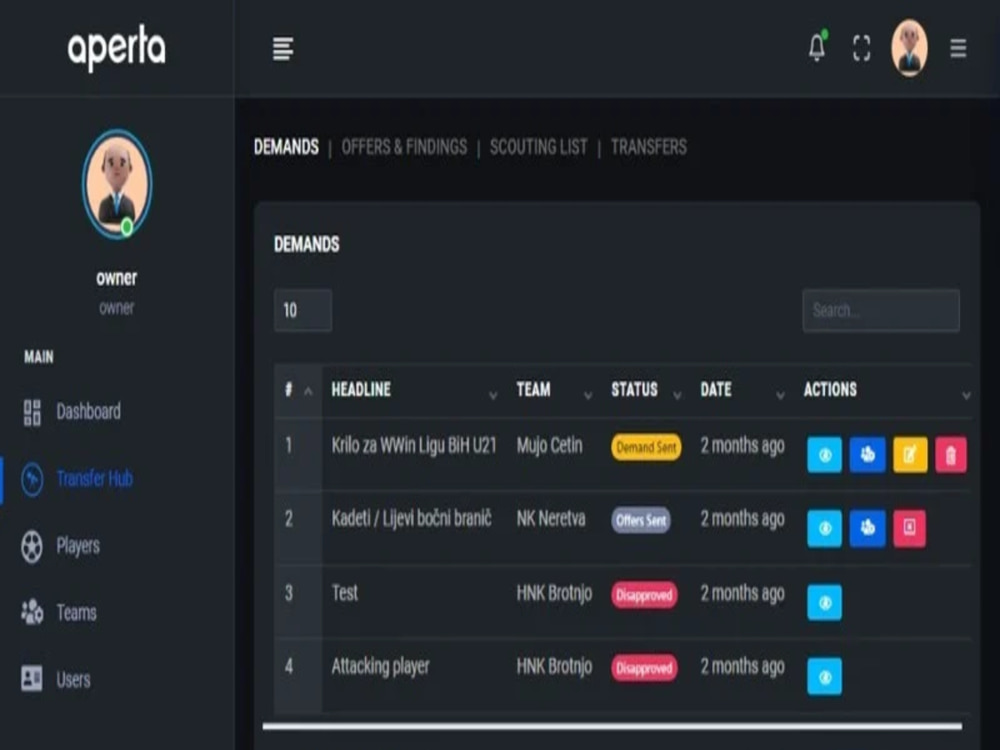View the Kadeti / Lijevi bočni branič demand
Screen dimensions: 1000x750
pos(825,528)
